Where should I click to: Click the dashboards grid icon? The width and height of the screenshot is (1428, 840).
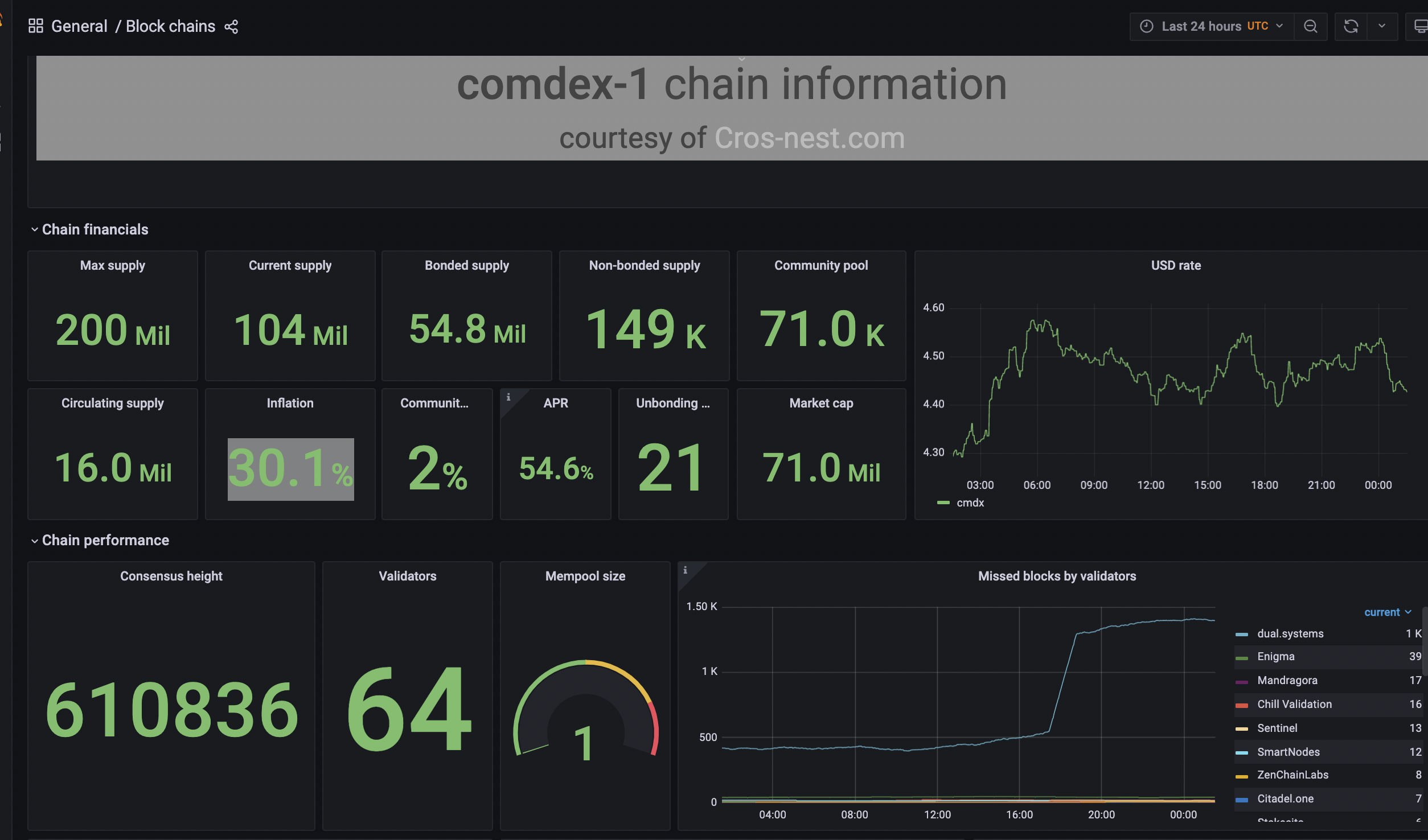[36, 26]
